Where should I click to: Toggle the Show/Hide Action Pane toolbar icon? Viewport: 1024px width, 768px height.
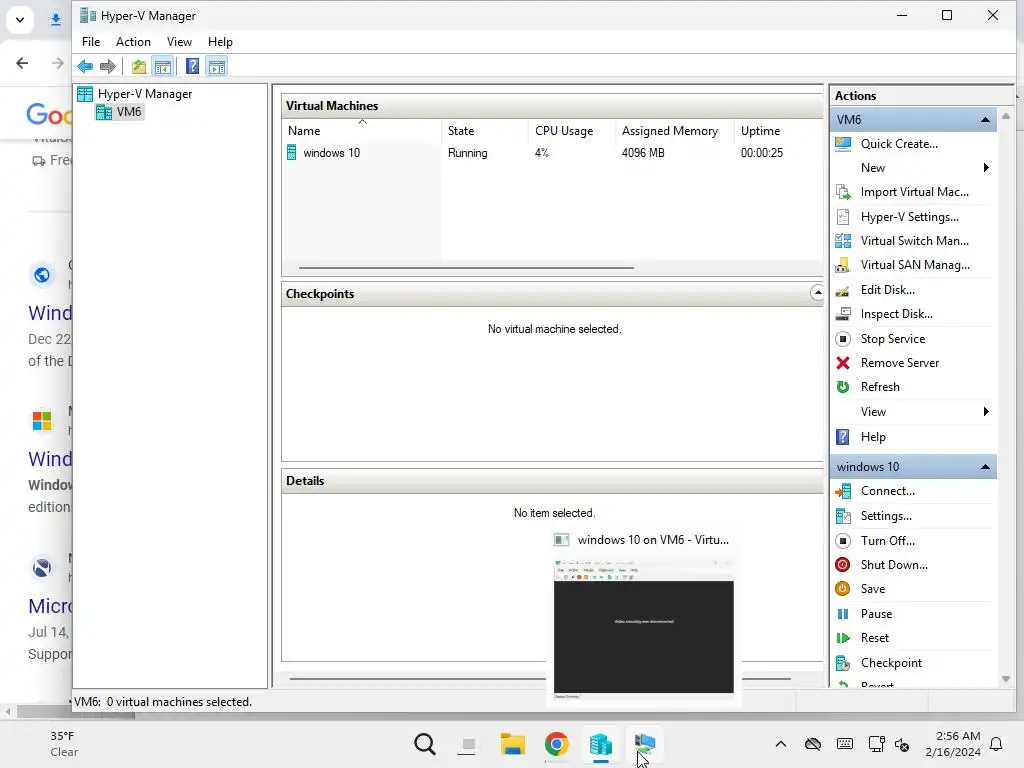coord(217,66)
